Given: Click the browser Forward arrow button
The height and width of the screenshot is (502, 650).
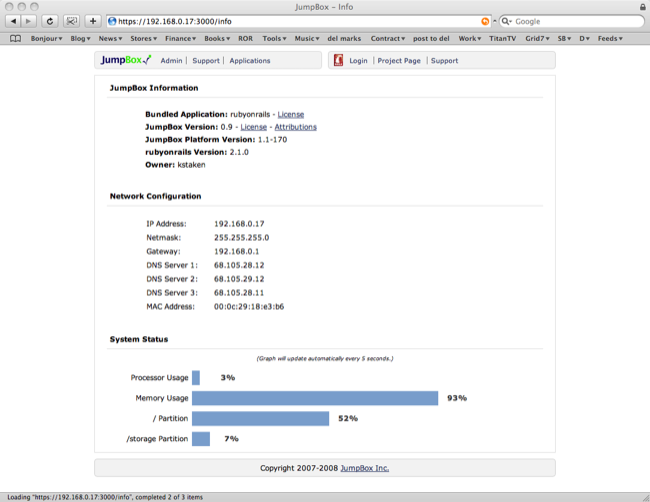Looking at the screenshot, I should coord(29,21).
